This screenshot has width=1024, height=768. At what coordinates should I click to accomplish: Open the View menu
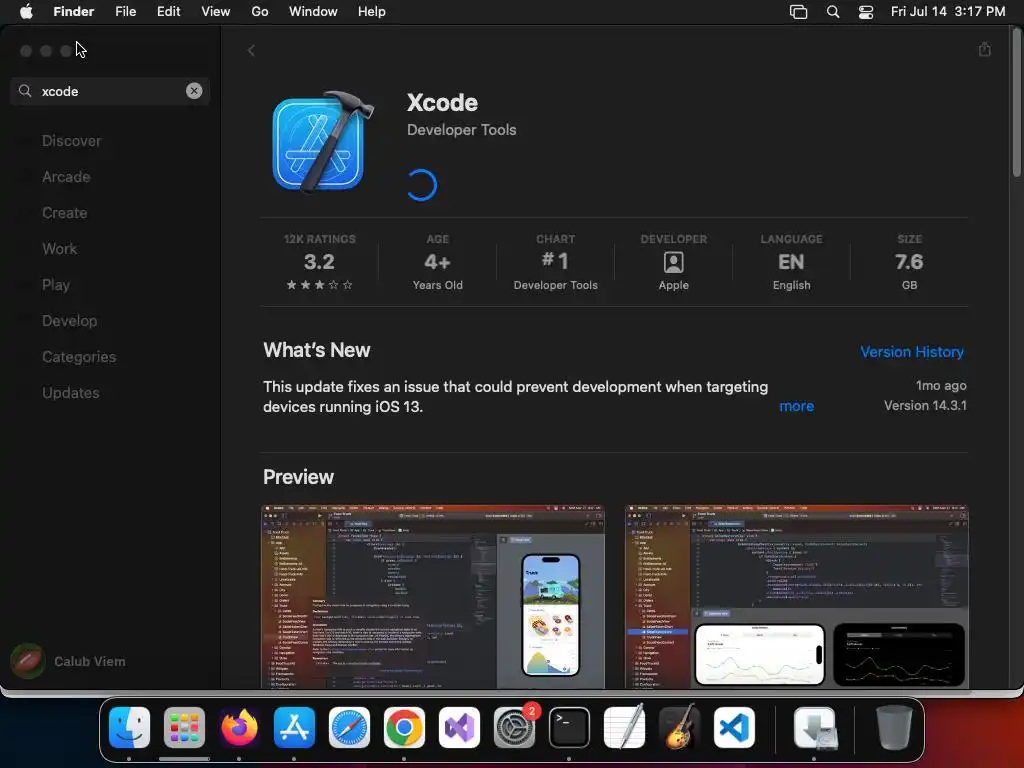(x=216, y=12)
